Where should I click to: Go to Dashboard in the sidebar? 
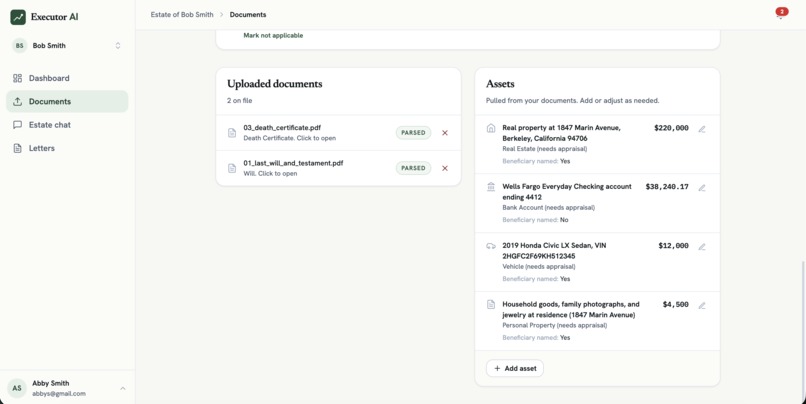67,78
